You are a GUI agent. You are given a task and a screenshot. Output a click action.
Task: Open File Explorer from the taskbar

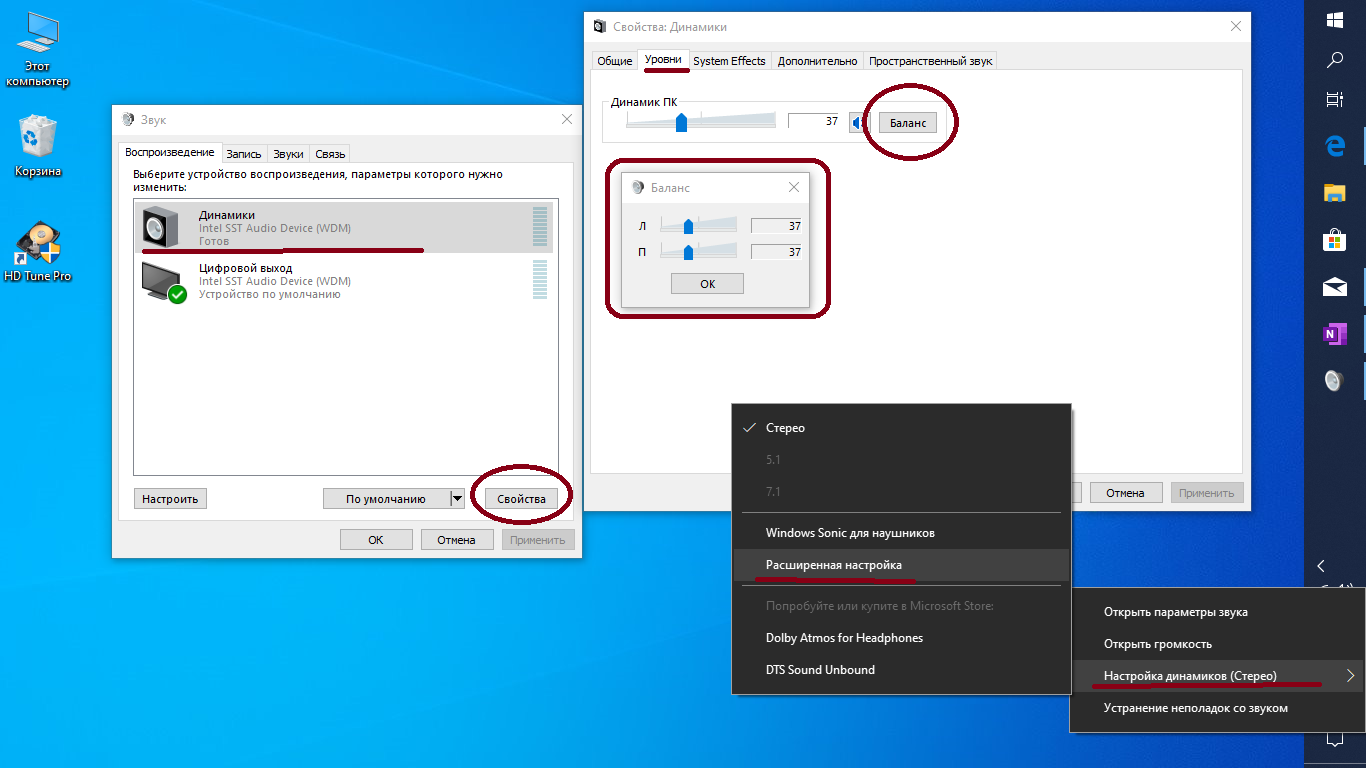(x=1337, y=193)
